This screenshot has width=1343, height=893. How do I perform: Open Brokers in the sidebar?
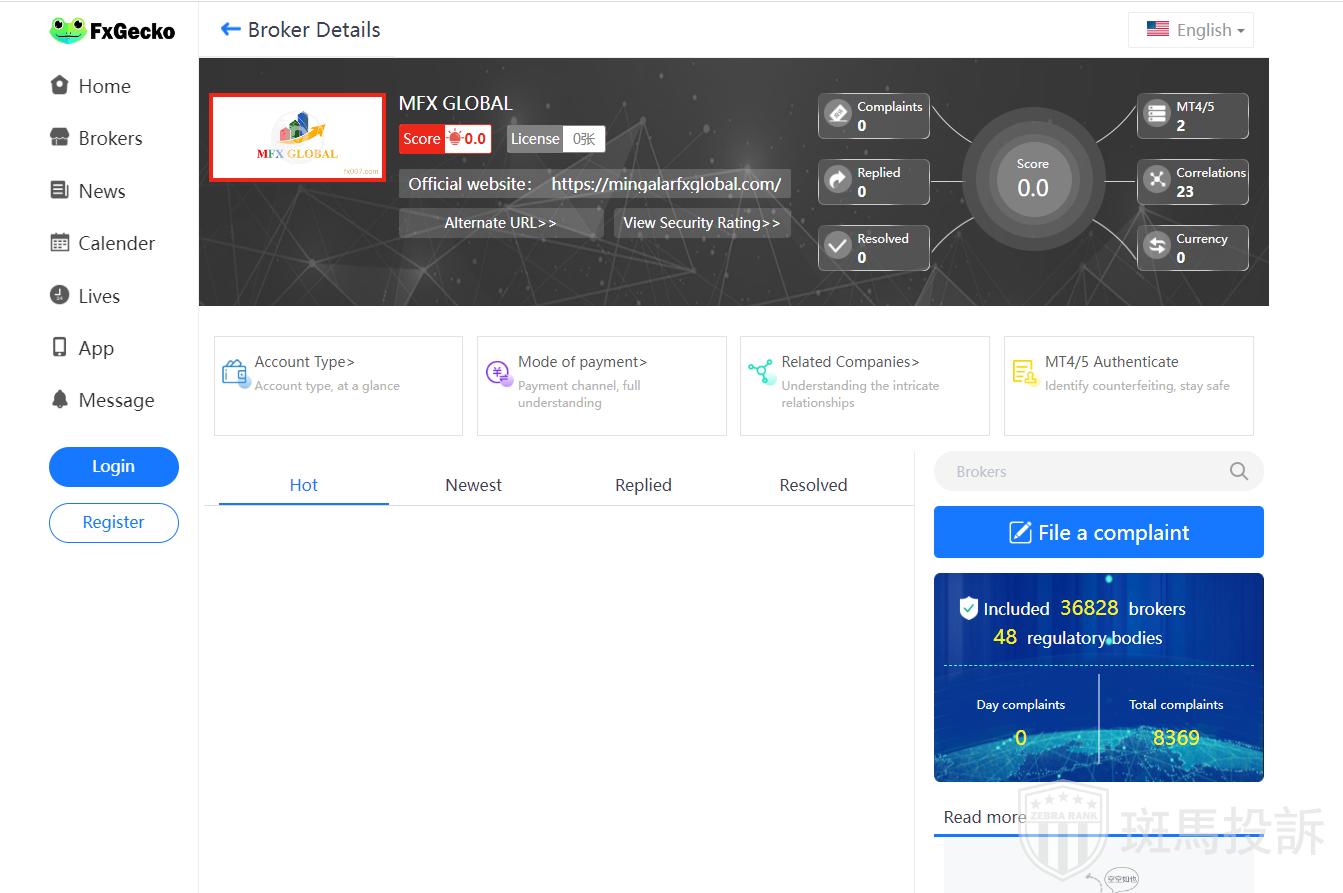[x=110, y=138]
